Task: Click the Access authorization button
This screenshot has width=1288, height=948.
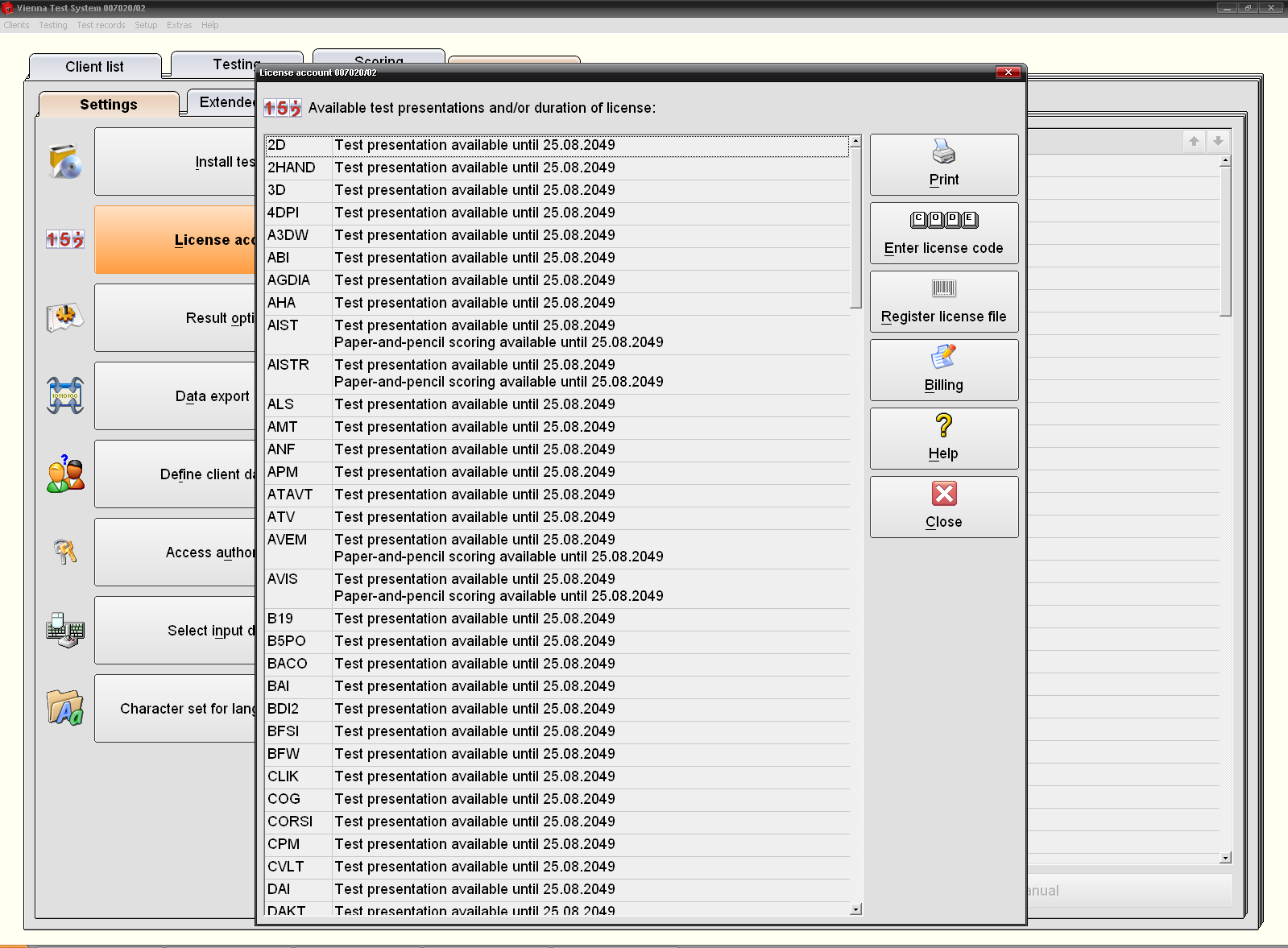Action: (175, 552)
